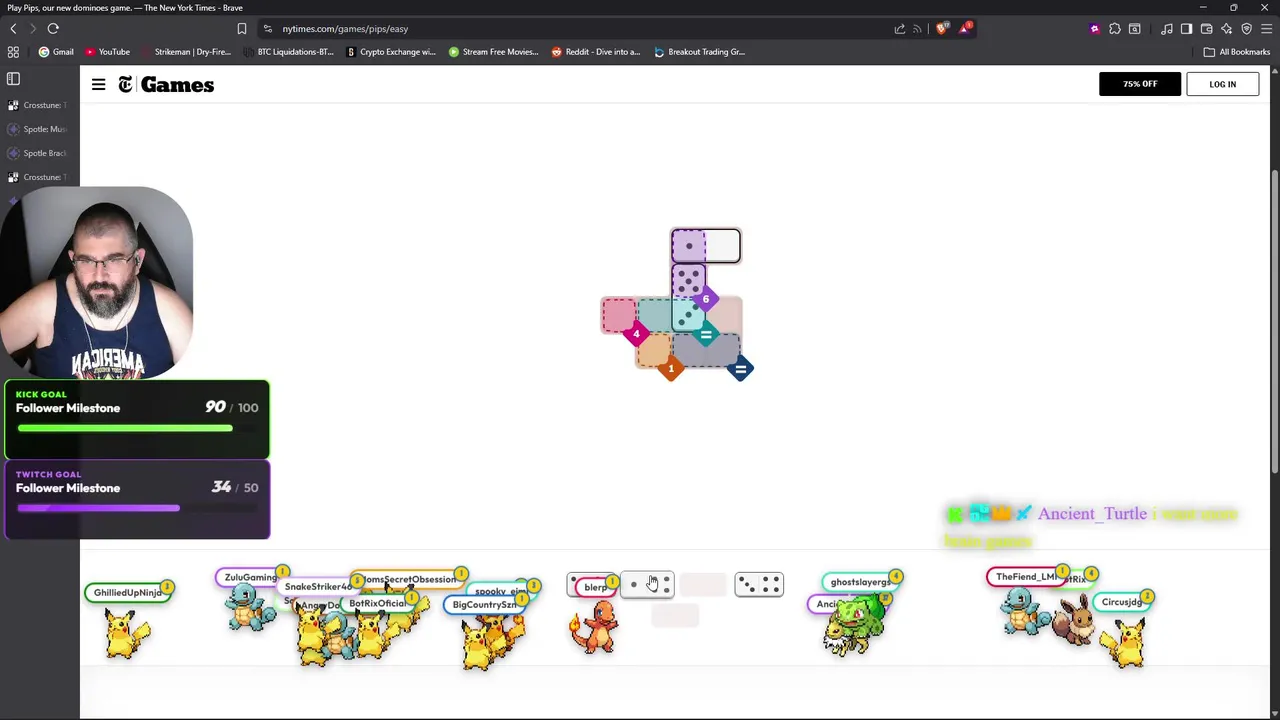
Task: Open the purple extension icon in toolbar
Action: click(1095, 29)
